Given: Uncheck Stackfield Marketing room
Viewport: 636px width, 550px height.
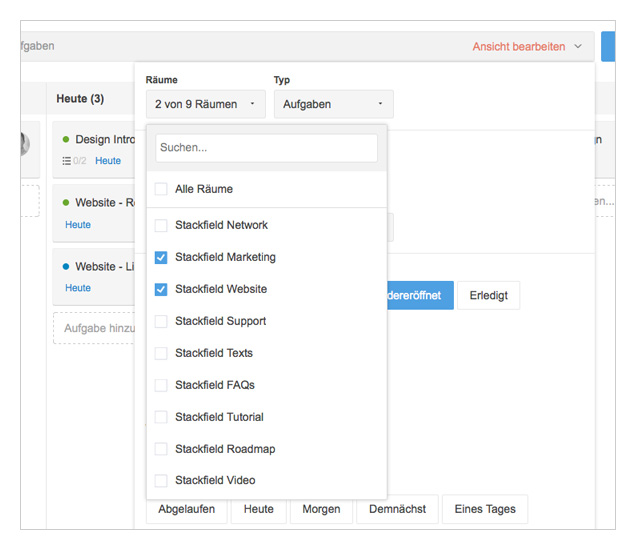Looking at the screenshot, I should (x=161, y=257).
